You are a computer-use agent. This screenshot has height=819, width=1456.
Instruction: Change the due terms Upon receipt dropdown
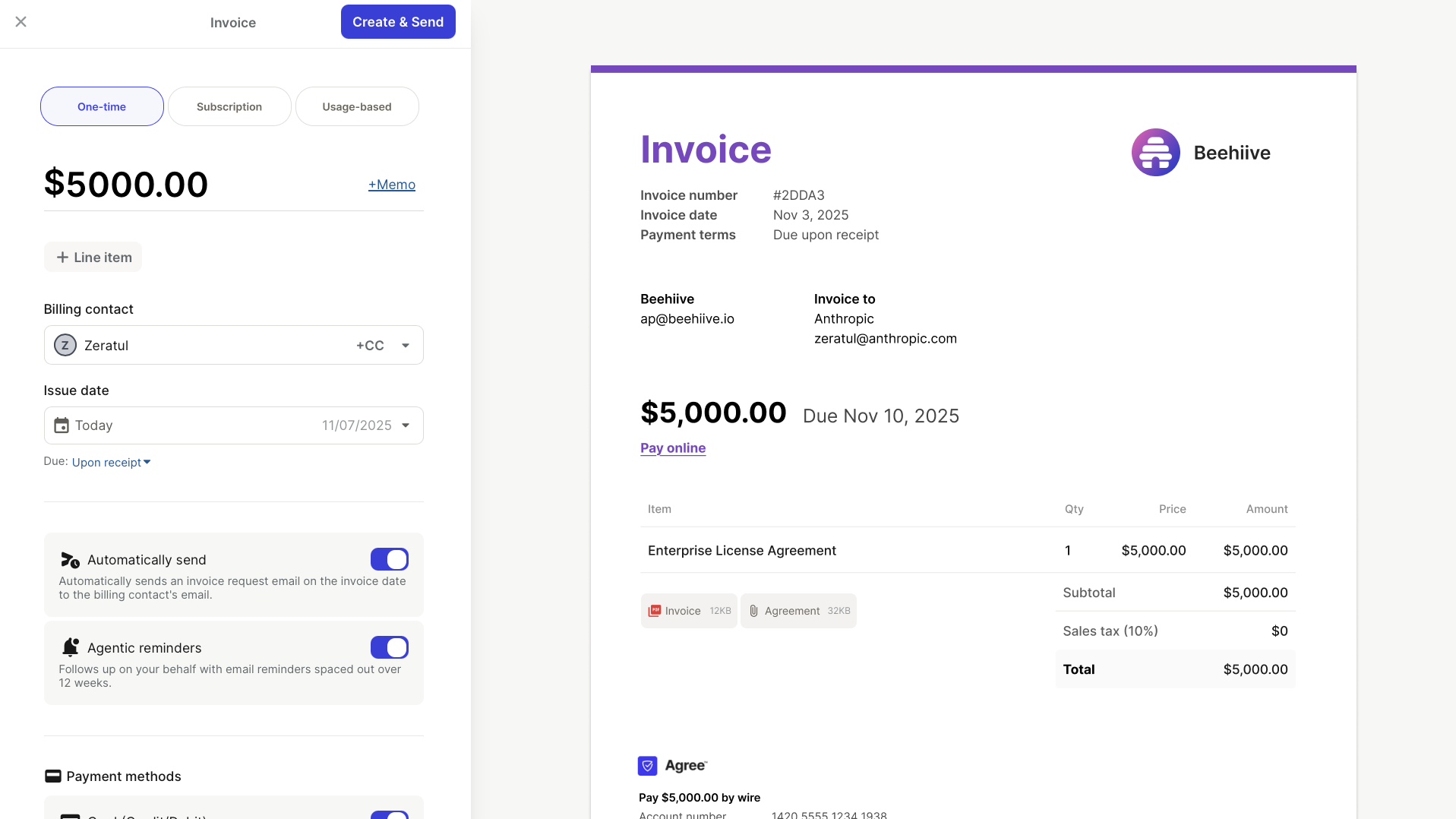[x=112, y=462]
